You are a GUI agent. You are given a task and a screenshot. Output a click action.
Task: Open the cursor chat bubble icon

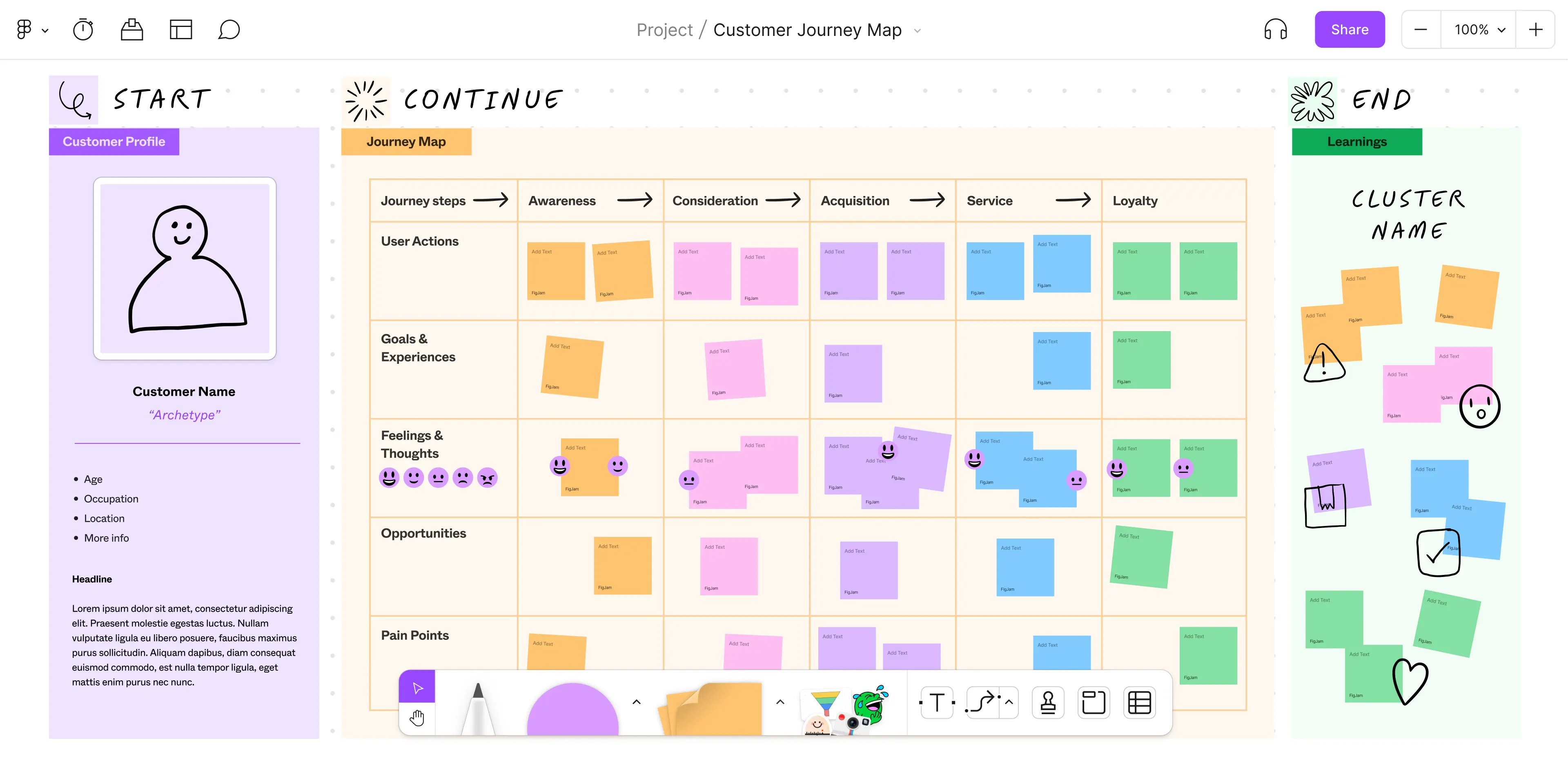[x=228, y=29]
